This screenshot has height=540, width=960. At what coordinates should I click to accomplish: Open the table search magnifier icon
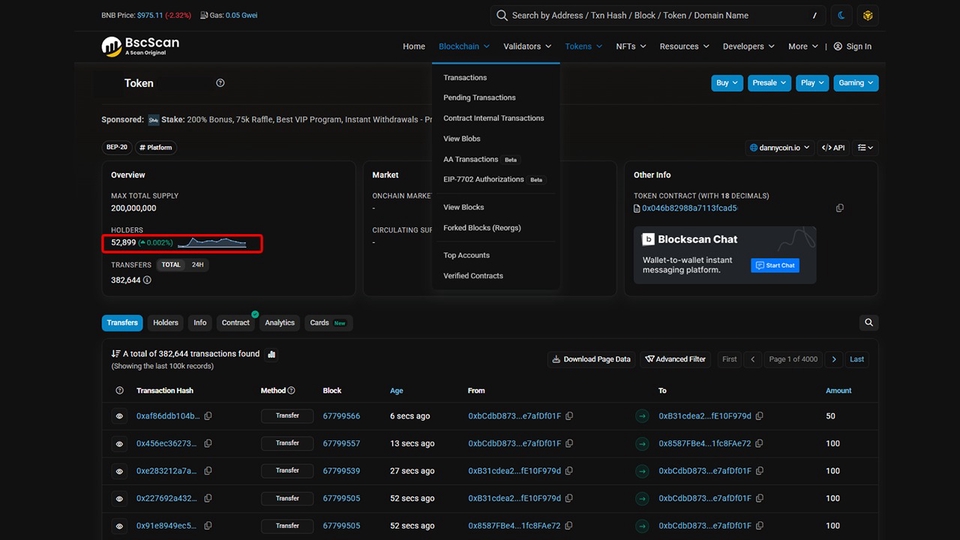(x=868, y=323)
